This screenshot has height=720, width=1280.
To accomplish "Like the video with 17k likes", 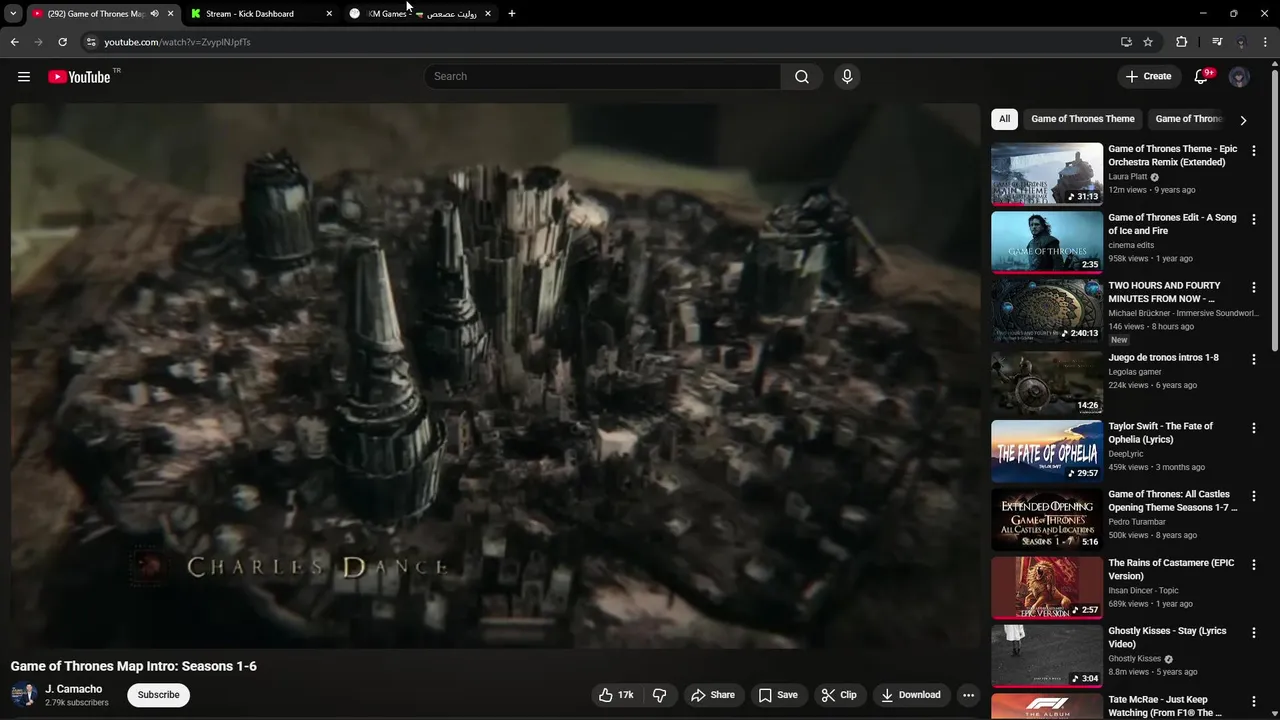I will [616, 695].
